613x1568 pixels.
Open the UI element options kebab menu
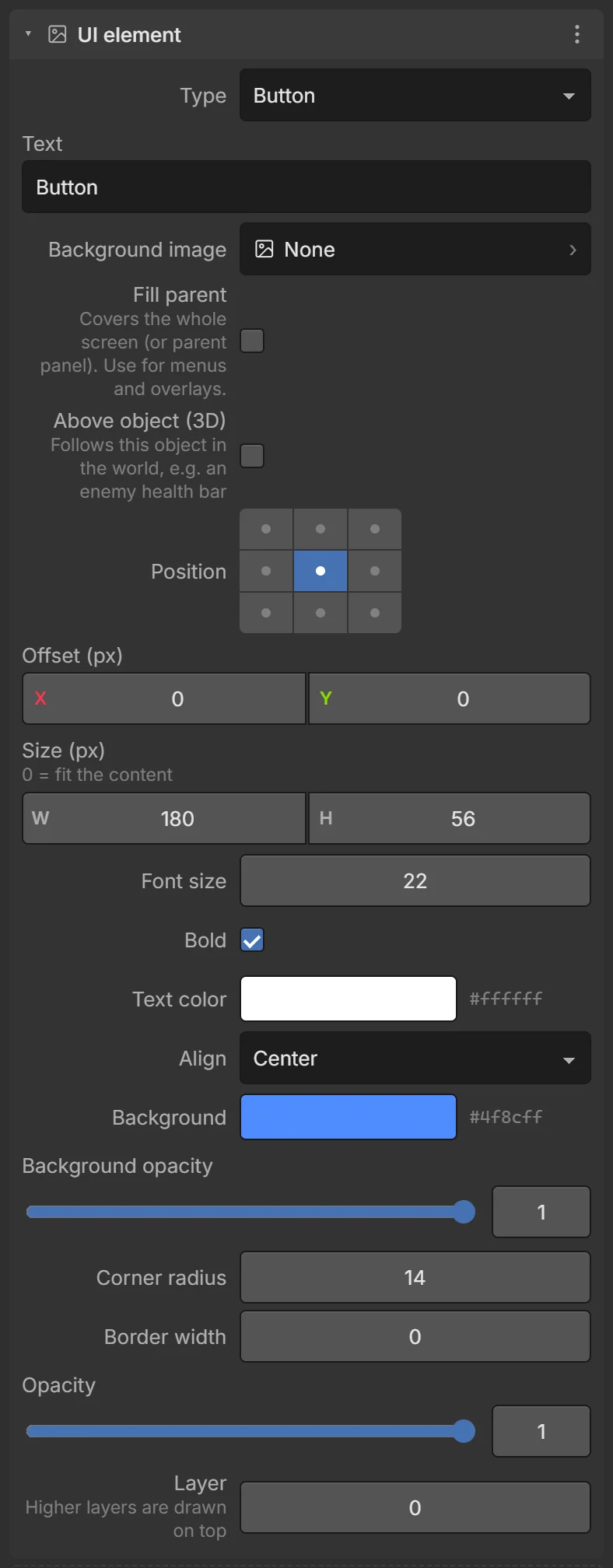coord(576,34)
